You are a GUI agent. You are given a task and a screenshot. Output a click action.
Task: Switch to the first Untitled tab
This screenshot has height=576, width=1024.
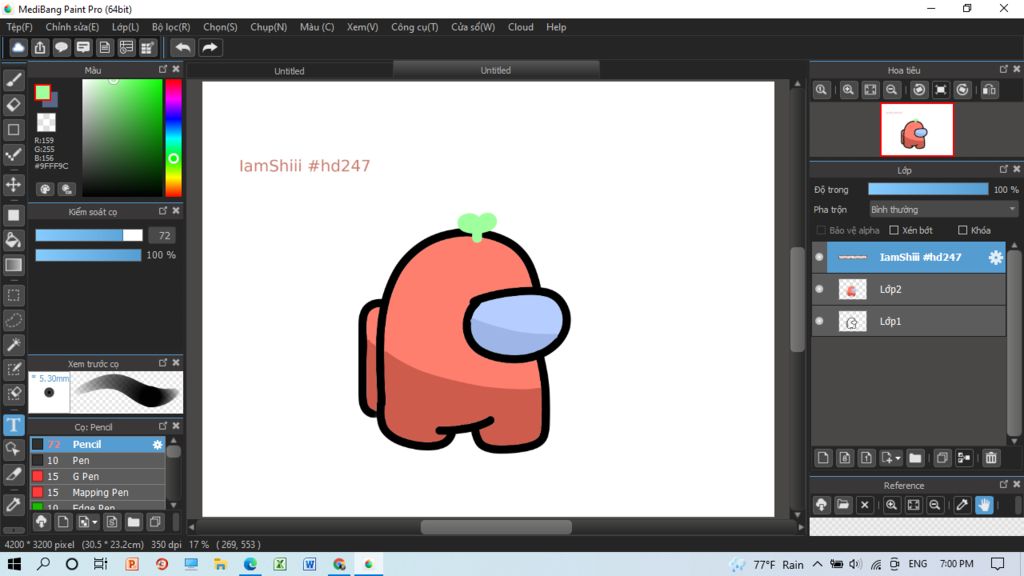click(289, 71)
